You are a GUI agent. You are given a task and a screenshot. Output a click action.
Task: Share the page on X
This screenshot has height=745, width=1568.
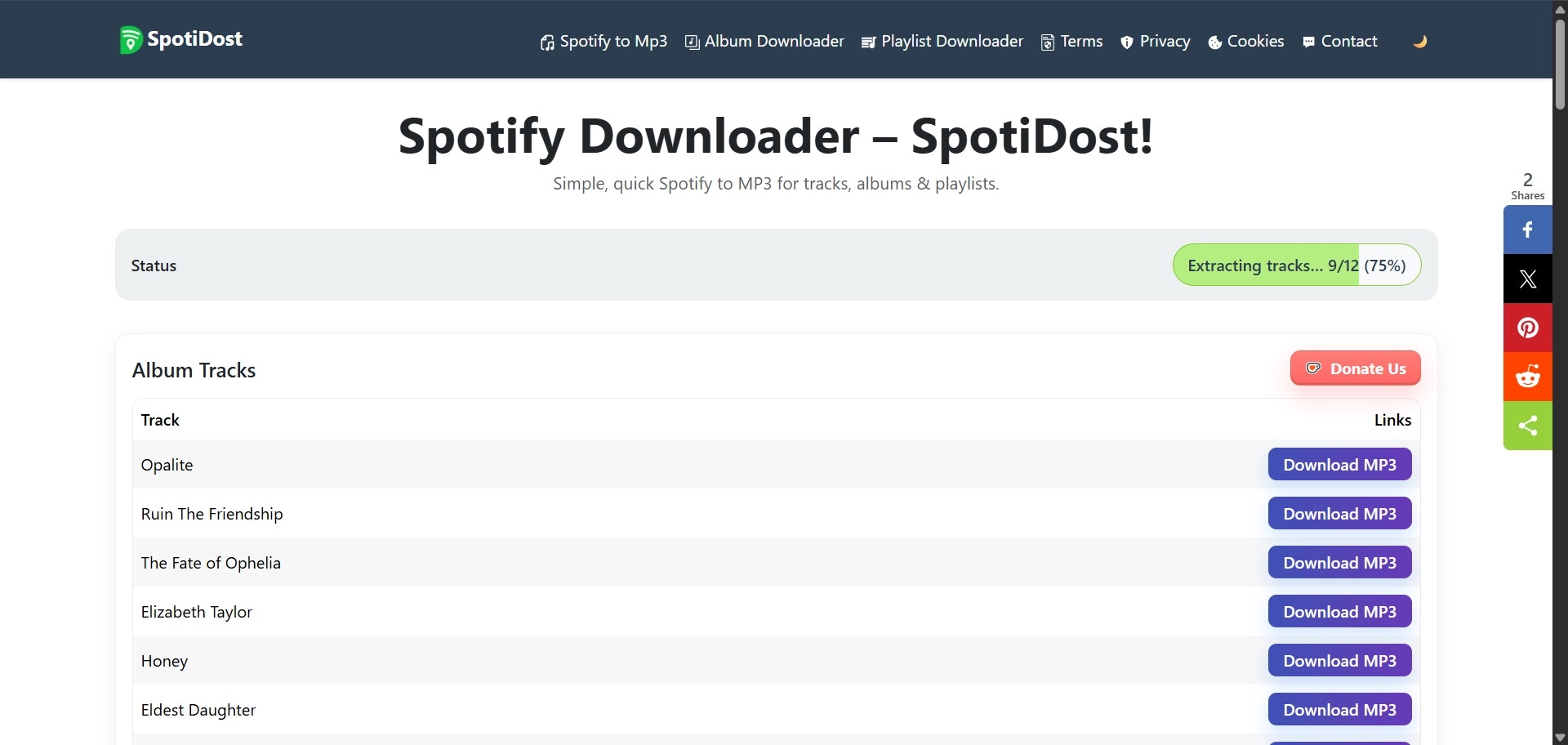tap(1526, 279)
